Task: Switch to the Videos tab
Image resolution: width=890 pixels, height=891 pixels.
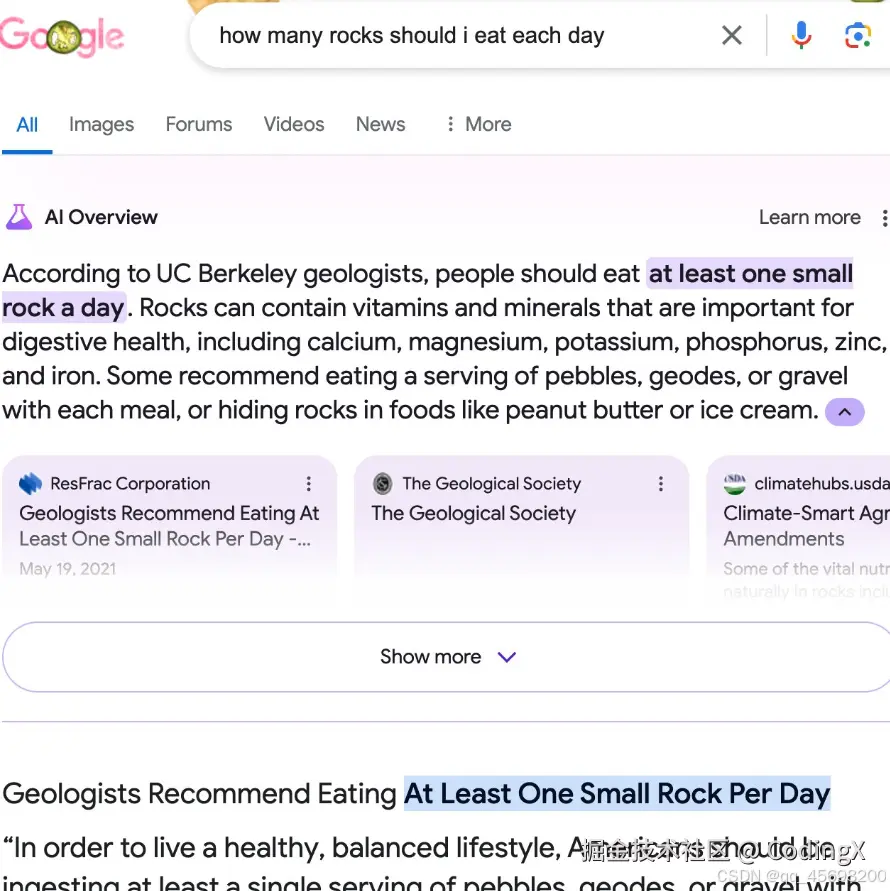Action: [294, 124]
